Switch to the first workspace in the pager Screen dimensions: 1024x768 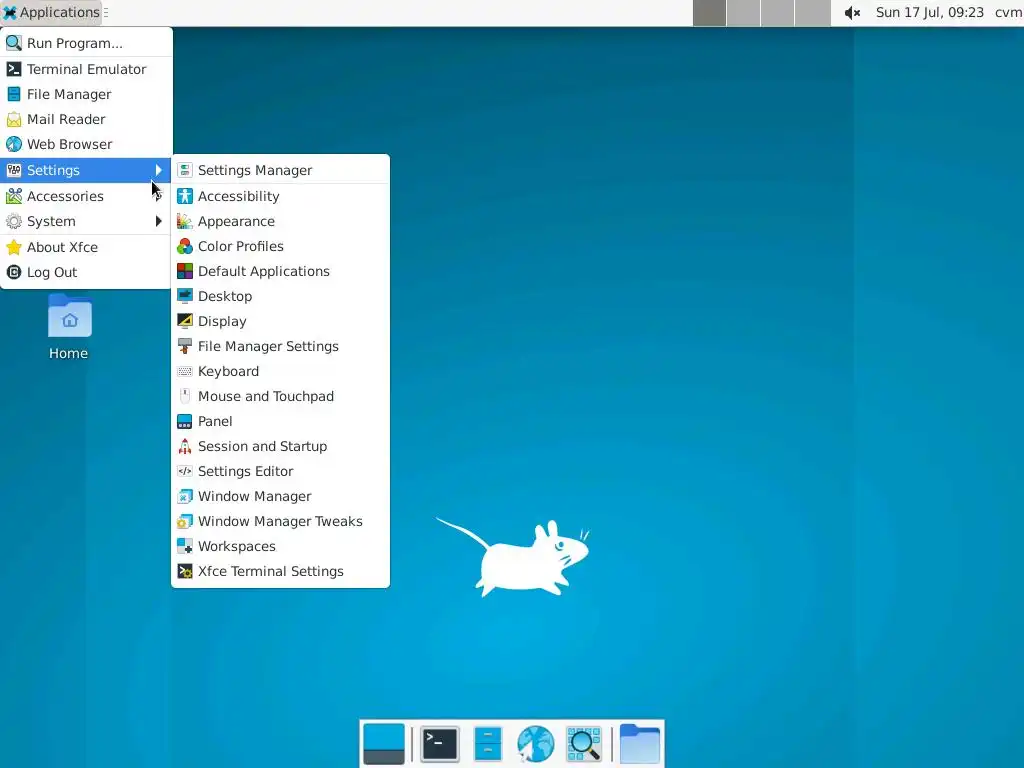[709, 13]
